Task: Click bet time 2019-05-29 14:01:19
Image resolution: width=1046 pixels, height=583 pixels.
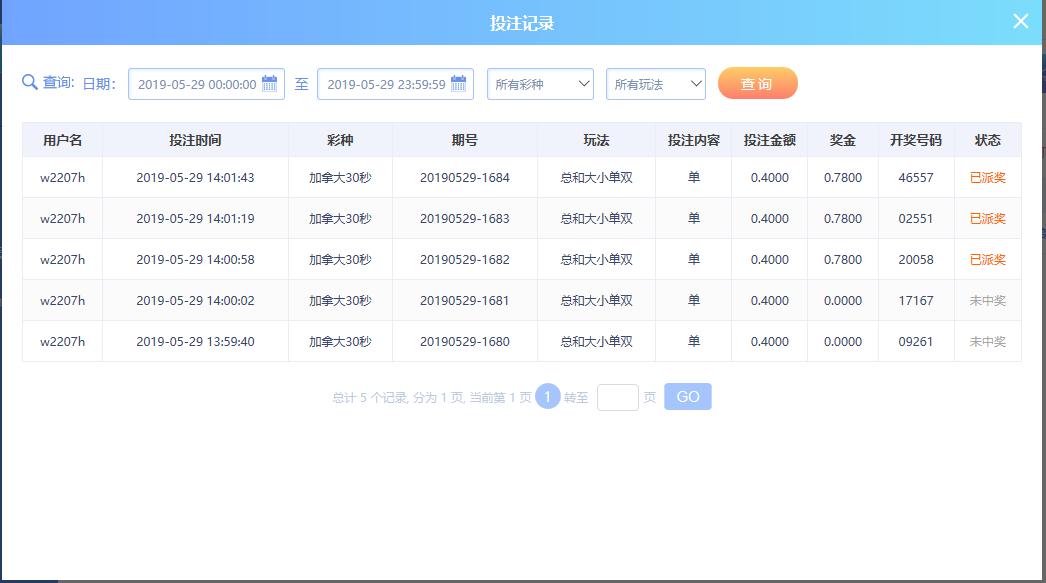Action: [195, 218]
